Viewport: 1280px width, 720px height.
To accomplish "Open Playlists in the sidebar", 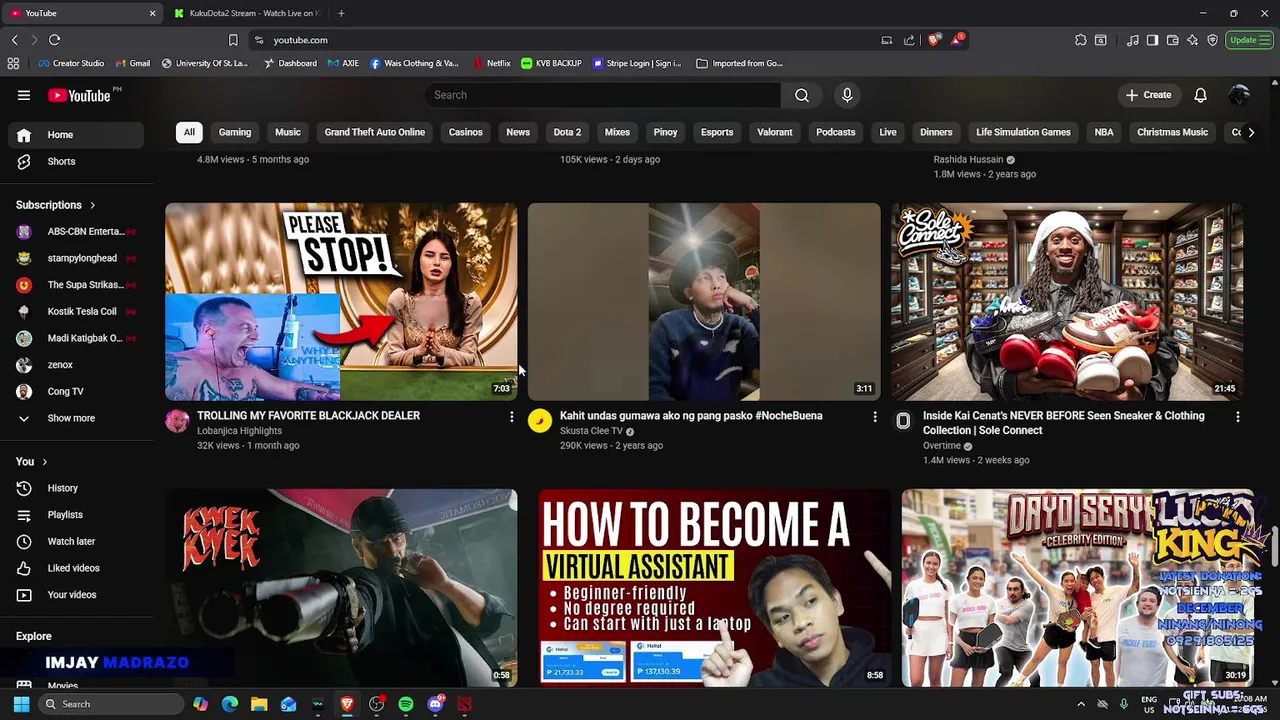I will (x=77, y=515).
